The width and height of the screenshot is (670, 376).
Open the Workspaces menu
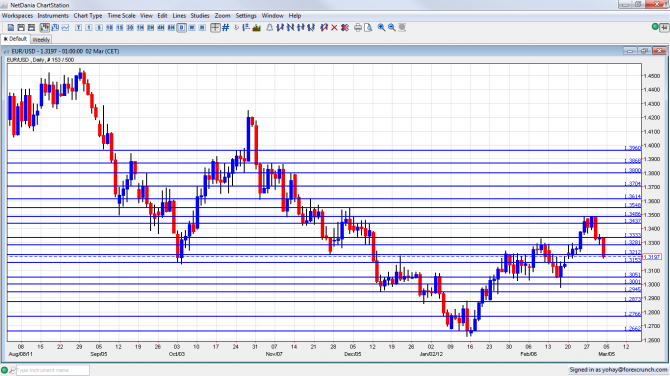(18, 16)
